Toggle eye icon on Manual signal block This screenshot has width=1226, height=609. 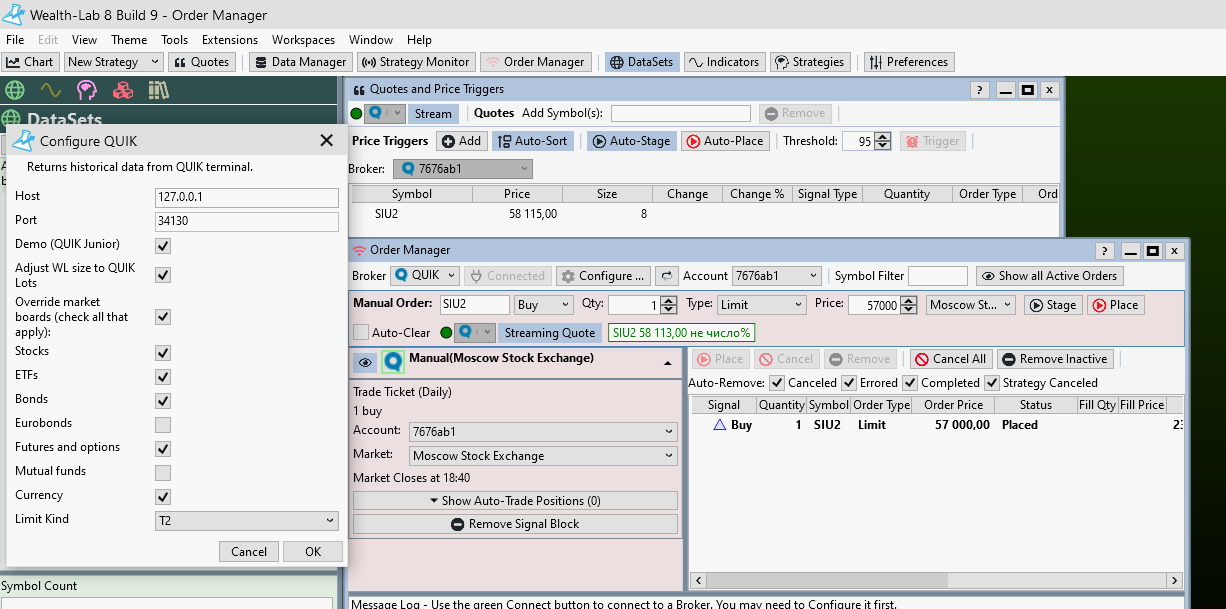point(364,363)
